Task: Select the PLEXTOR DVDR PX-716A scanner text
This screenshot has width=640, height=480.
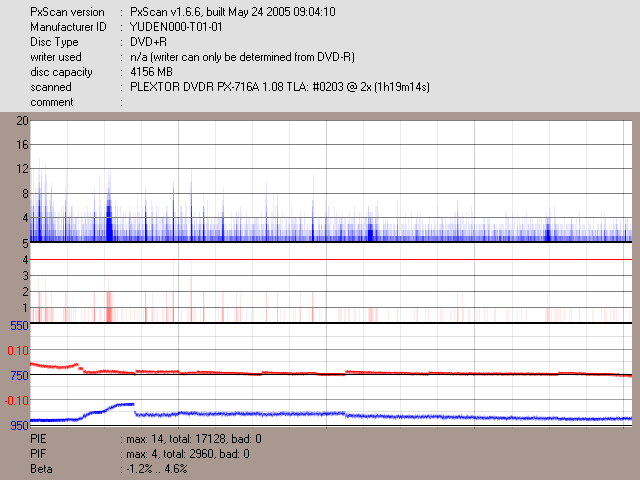Action: [x=280, y=87]
